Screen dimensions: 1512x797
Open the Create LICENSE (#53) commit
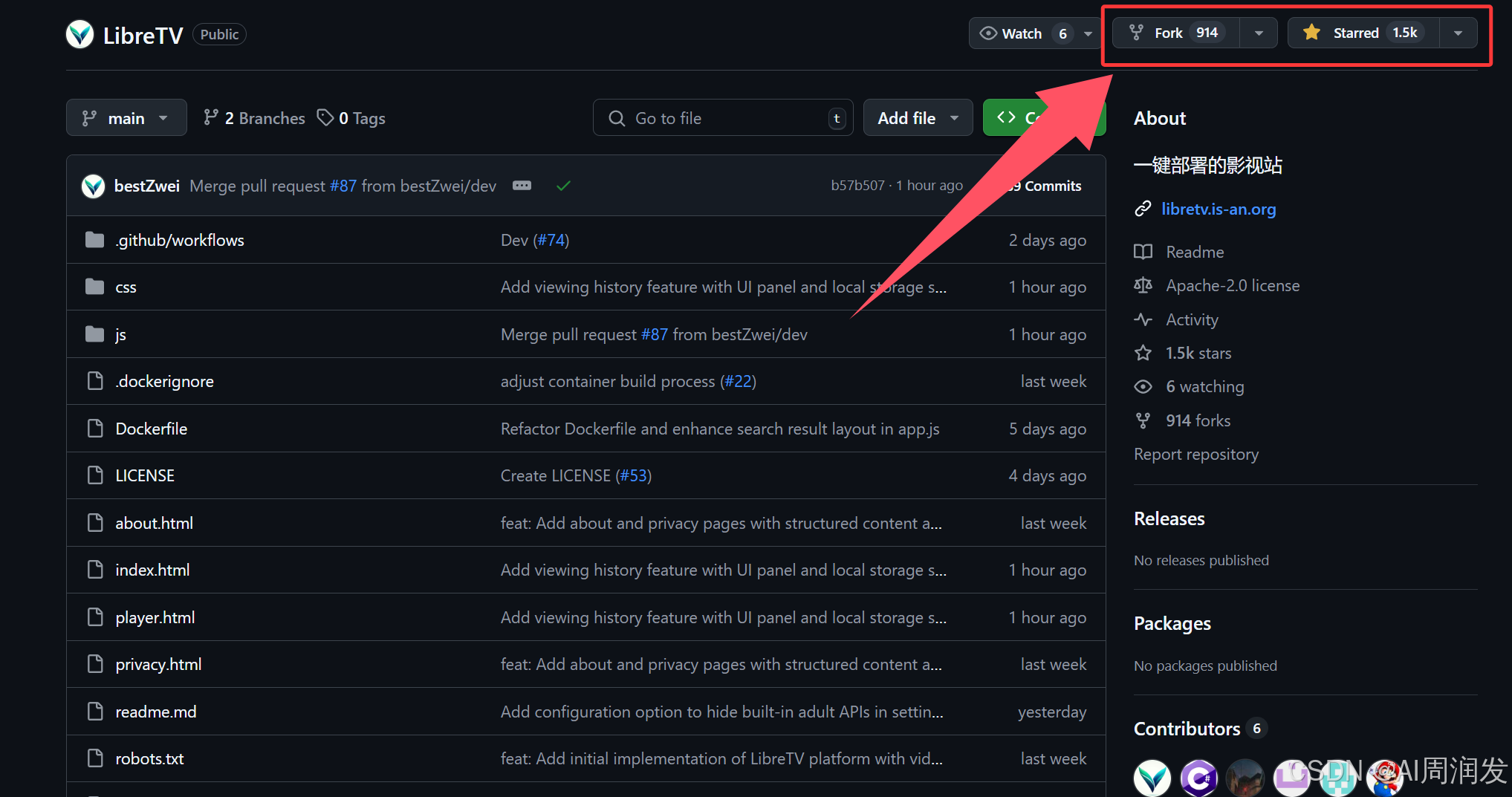pos(576,475)
